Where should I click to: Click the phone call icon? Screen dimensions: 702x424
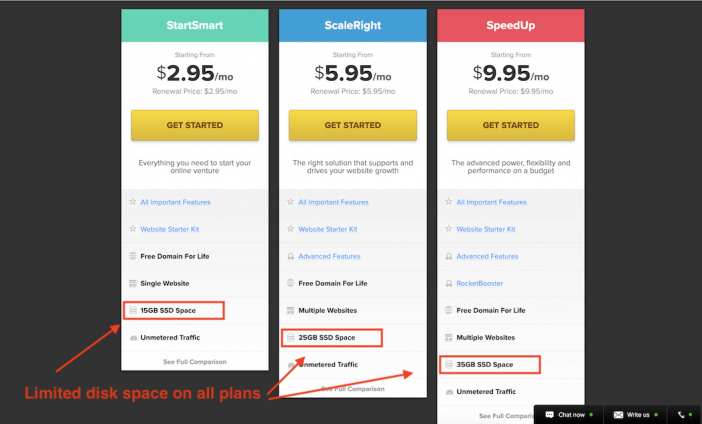click(681, 415)
